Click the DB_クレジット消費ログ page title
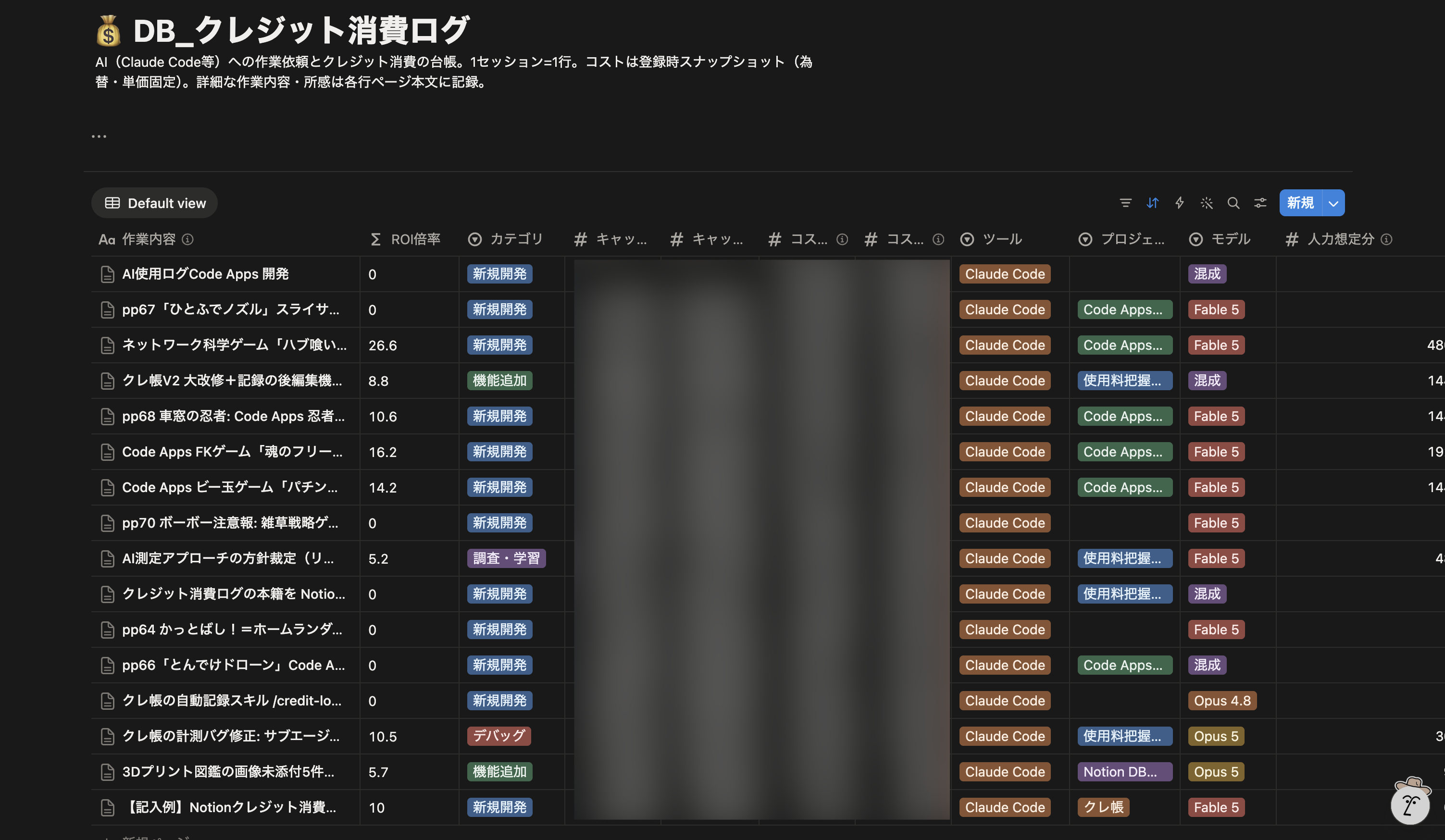 pos(301,30)
